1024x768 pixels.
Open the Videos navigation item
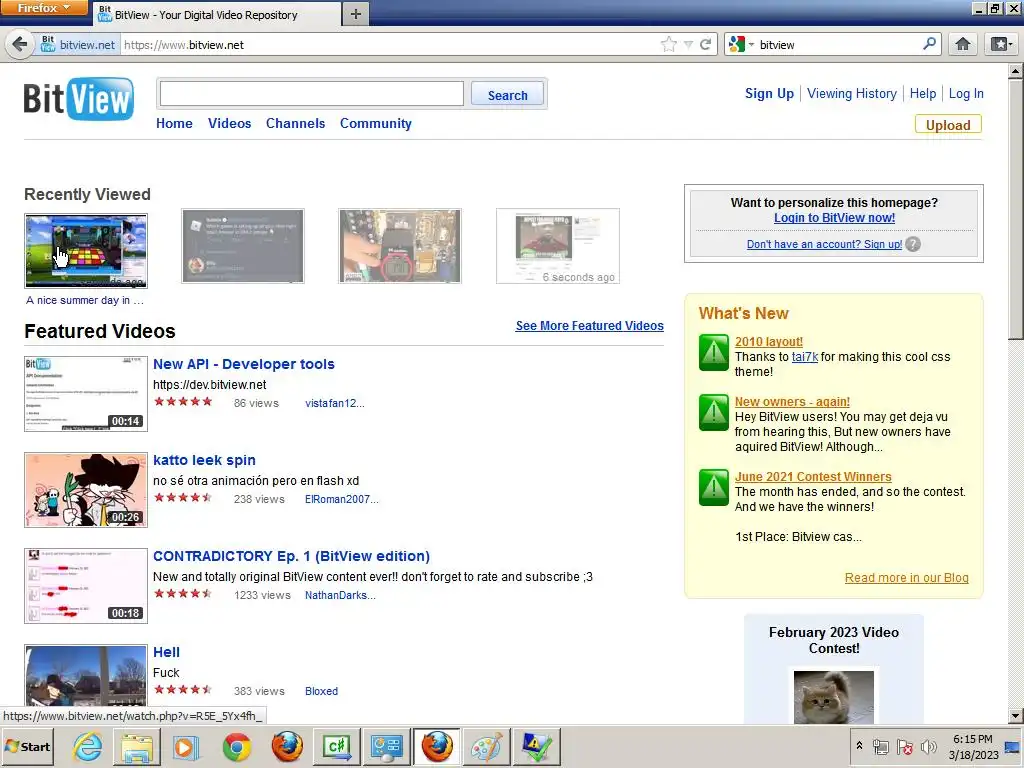coord(229,123)
